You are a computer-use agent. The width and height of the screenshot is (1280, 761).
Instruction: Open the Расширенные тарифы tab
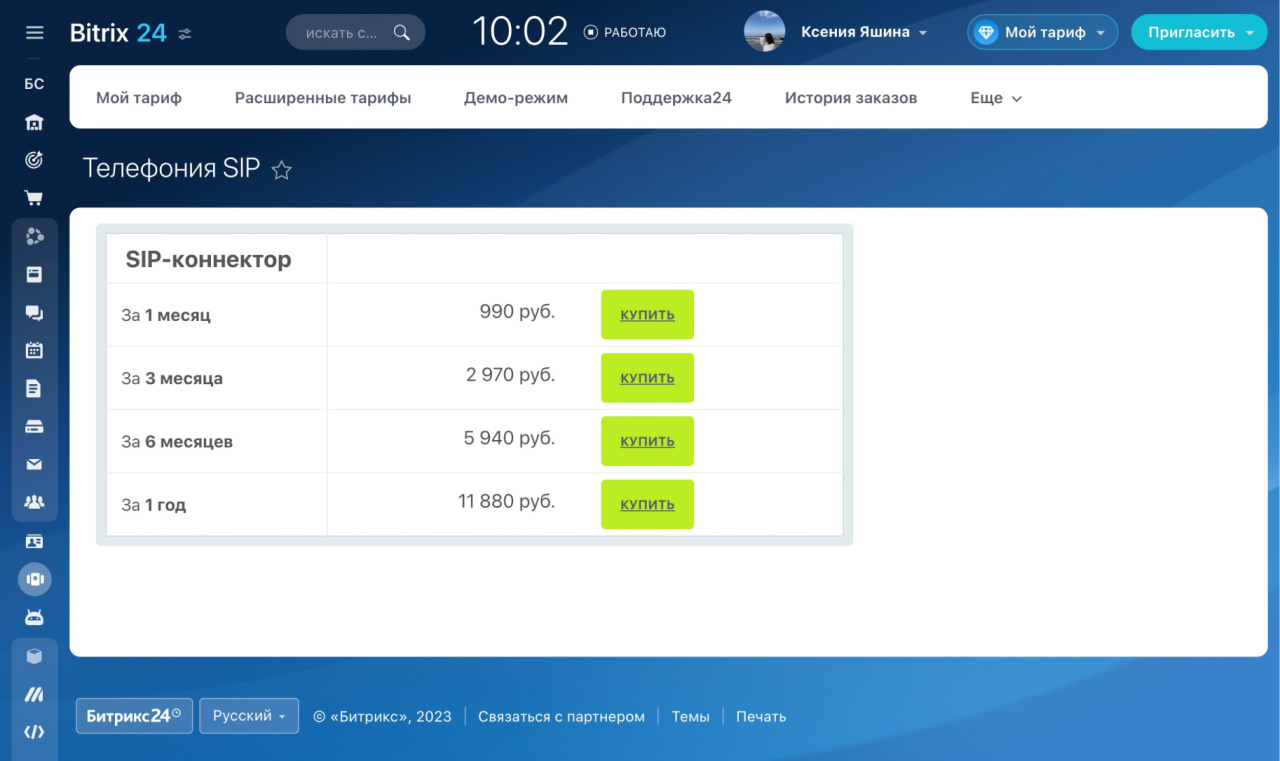(x=323, y=98)
